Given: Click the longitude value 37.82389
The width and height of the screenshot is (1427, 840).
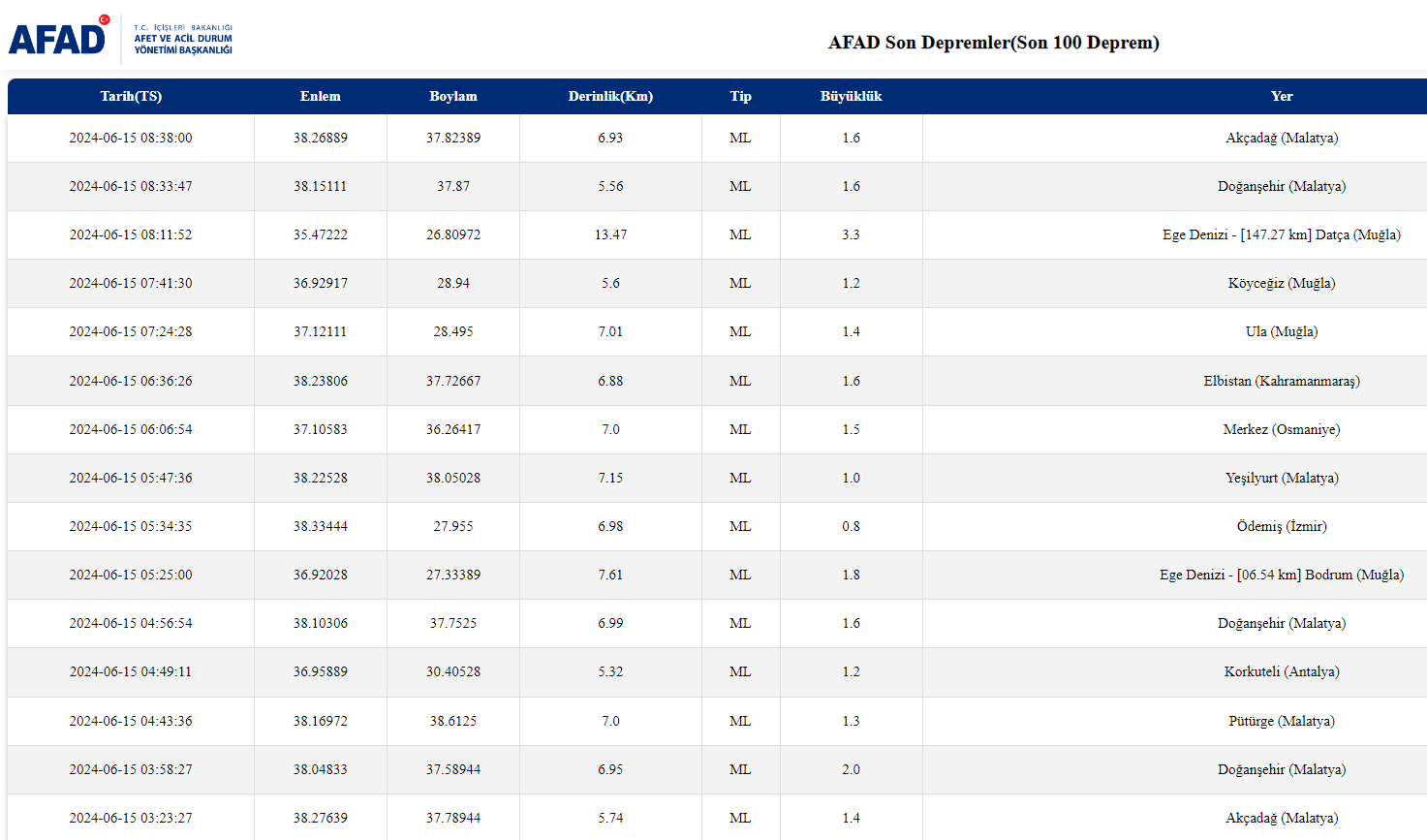Looking at the screenshot, I should [453, 138].
